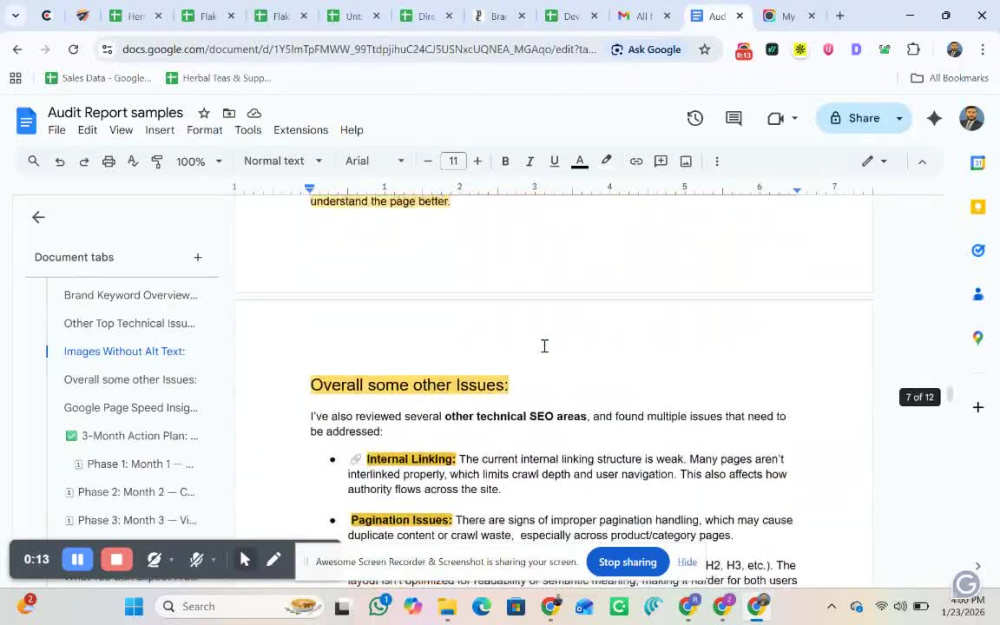Go to Brand Keyword Overview section
The width and height of the screenshot is (1000, 625).
pyautogui.click(x=131, y=295)
